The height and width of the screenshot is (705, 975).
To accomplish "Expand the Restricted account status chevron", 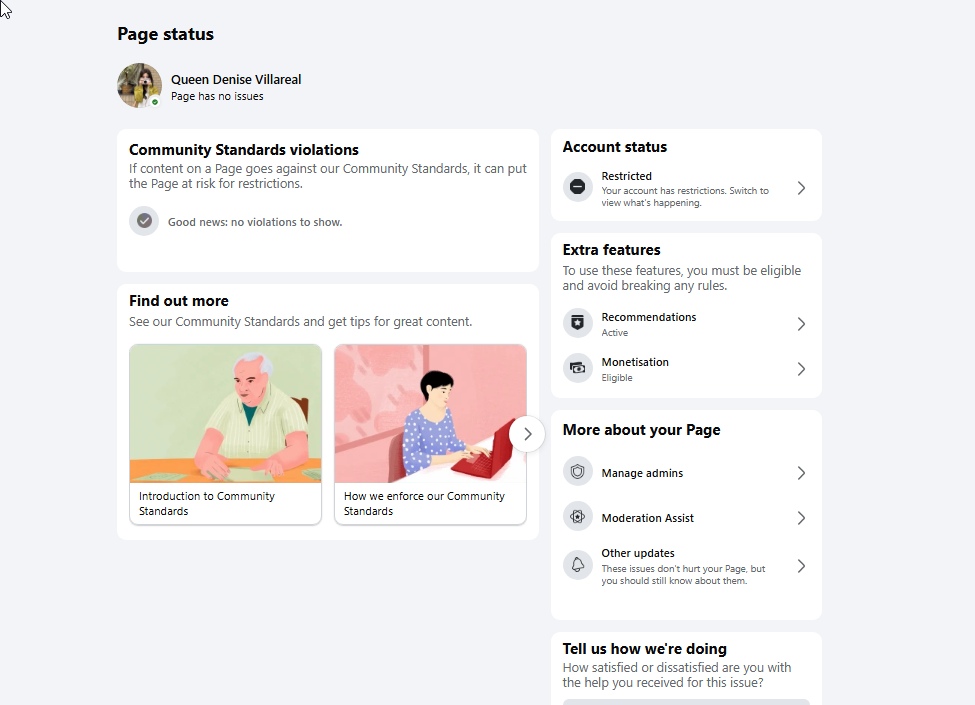I will (802, 188).
